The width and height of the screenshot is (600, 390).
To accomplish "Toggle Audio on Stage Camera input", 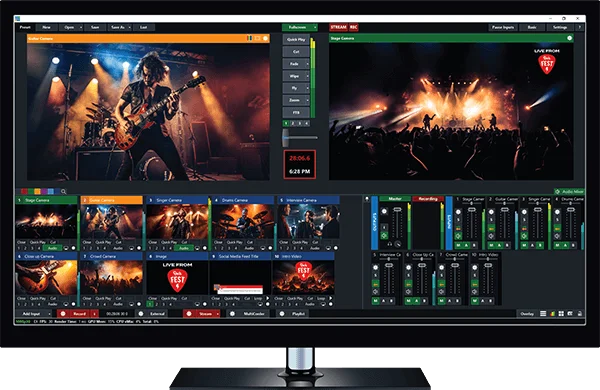I will point(52,248).
